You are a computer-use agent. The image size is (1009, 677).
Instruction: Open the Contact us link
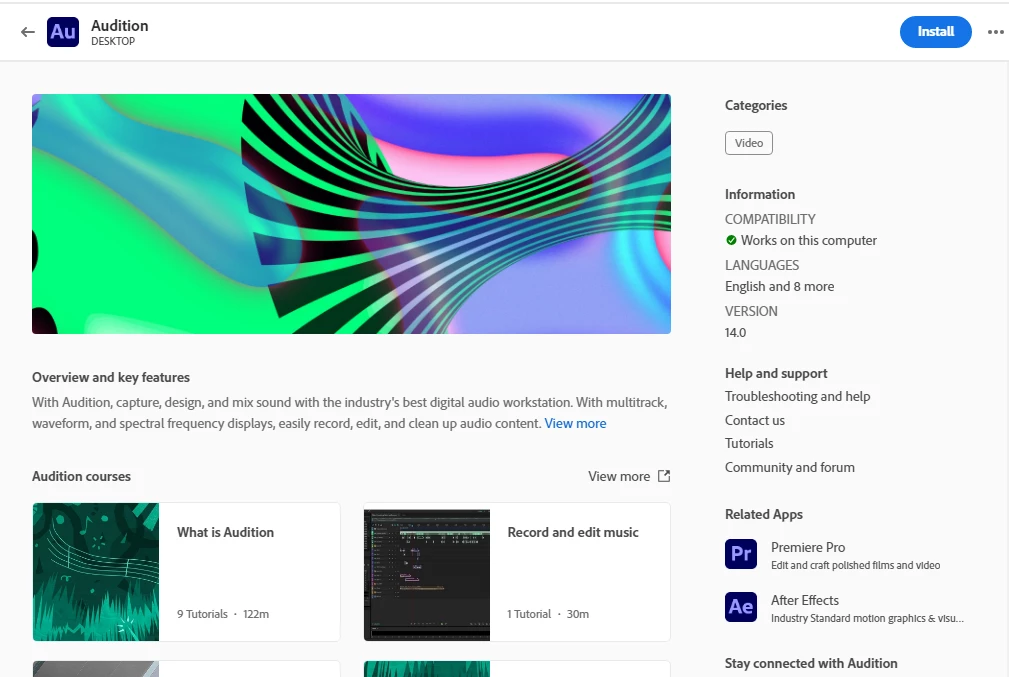tap(755, 420)
